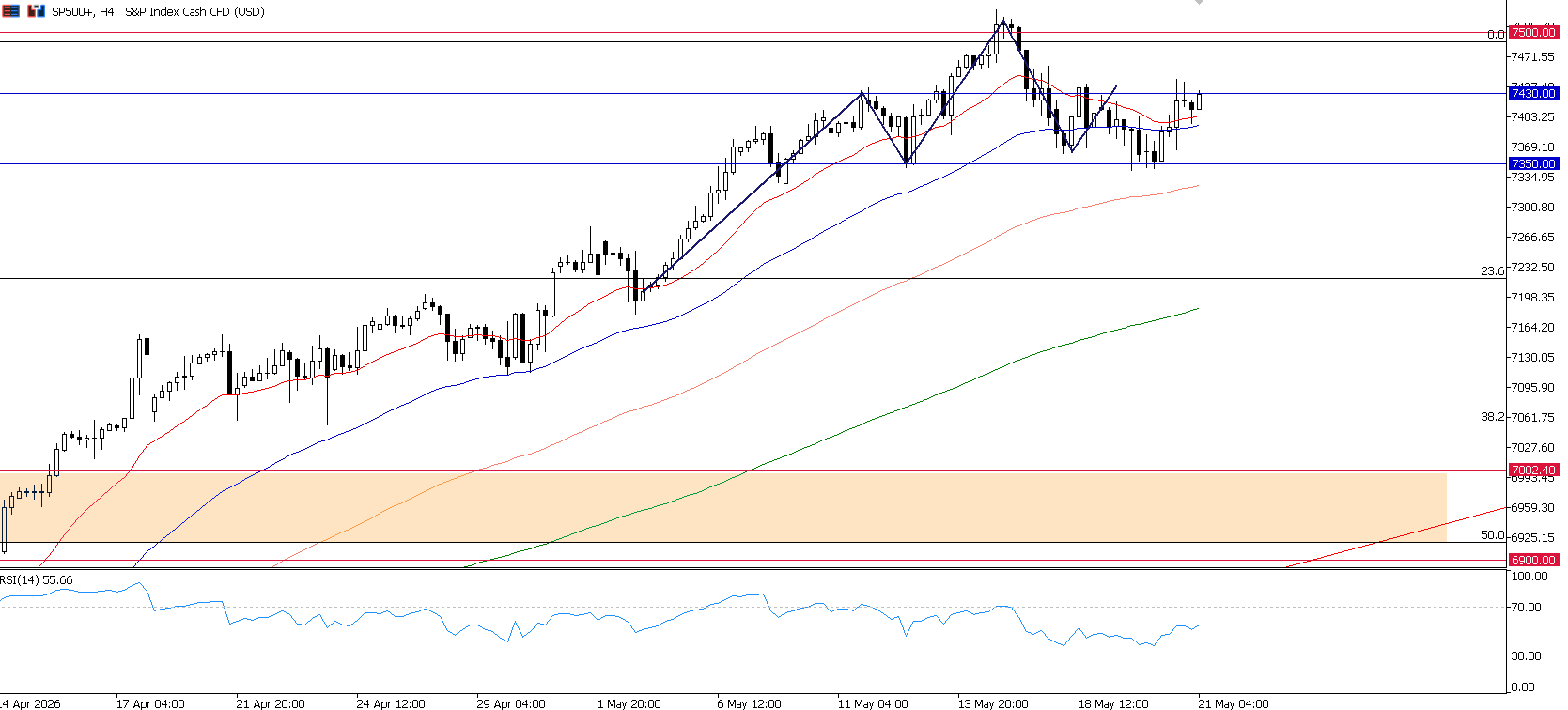This screenshot has width=1568, height=710.
Task: Click the 11 May 04:00 time axis label
Action: (x=873, y=703)
